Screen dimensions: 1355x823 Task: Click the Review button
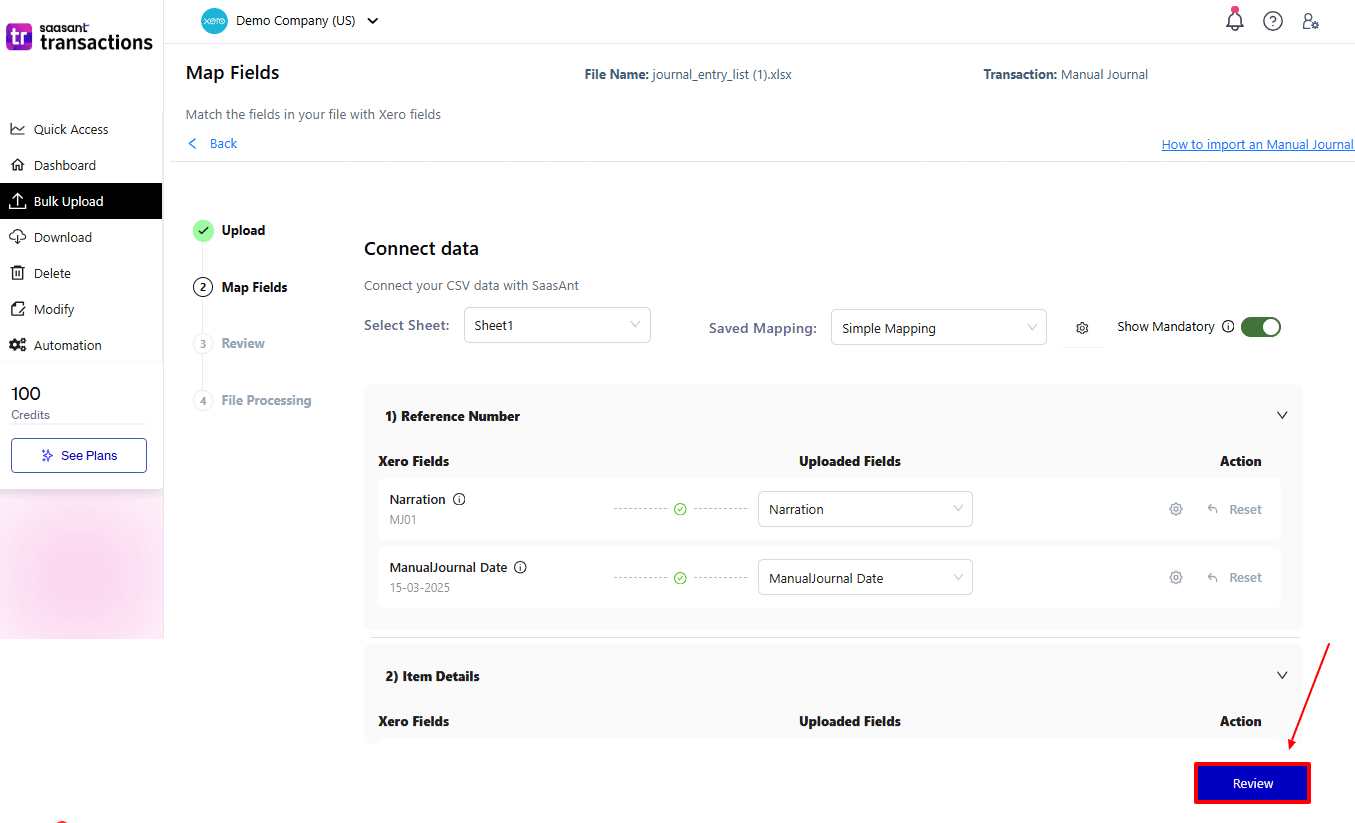1251,783
